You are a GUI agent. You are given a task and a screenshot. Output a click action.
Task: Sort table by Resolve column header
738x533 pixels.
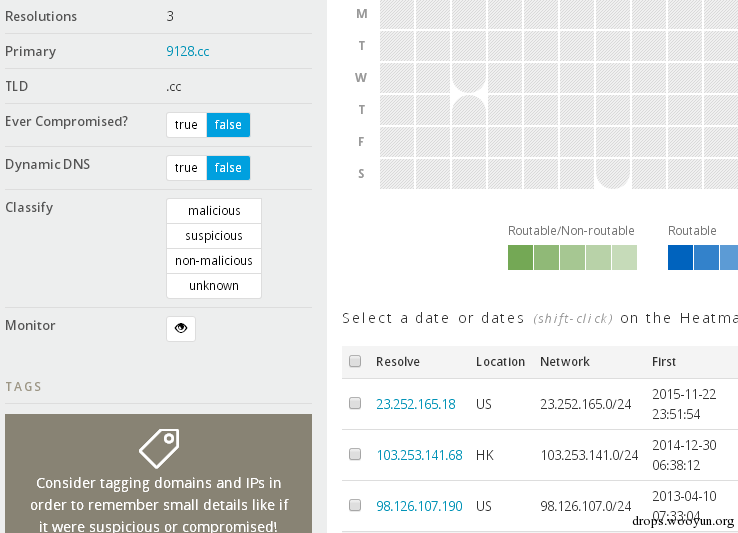click(x=398, y=362)
